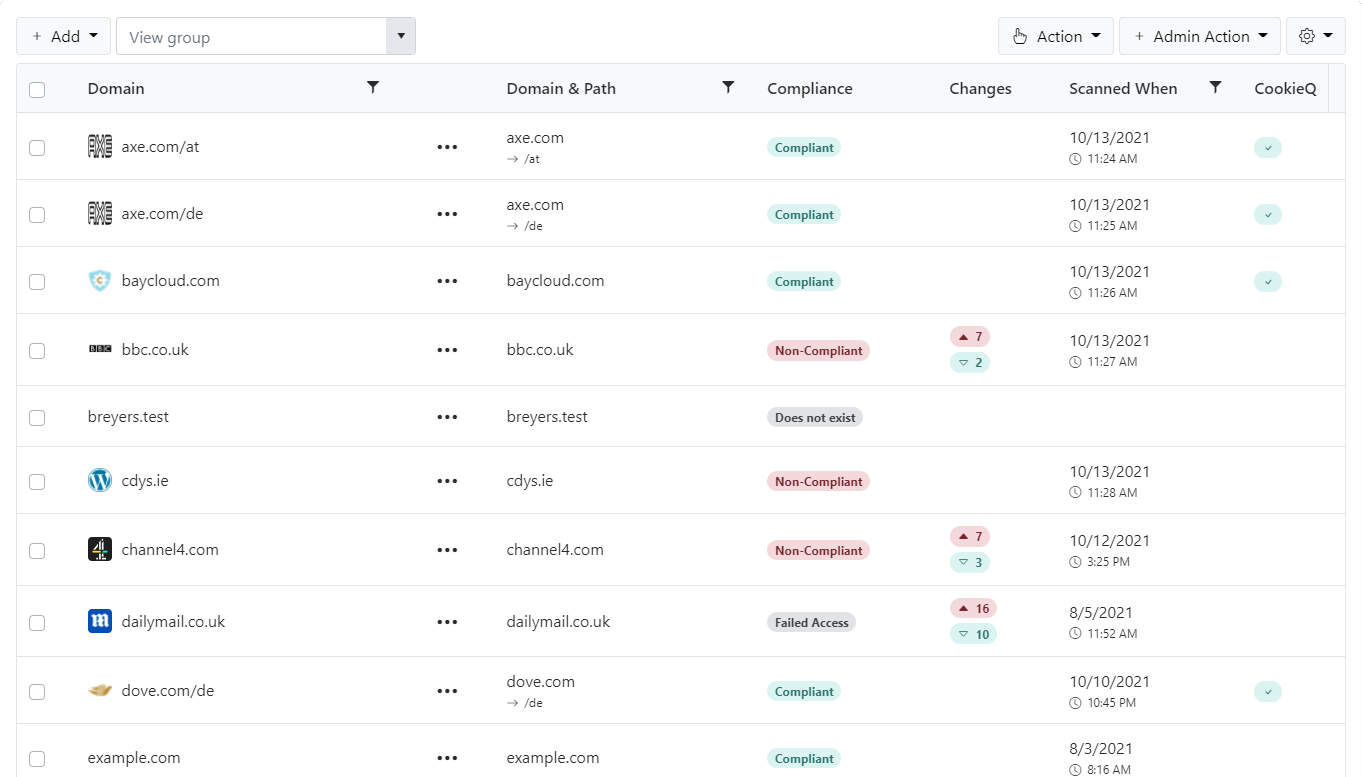The image size is (1362, 777).
Task: Open three-dots menu for bbc.co.uk row
Action: pos(447,350)
